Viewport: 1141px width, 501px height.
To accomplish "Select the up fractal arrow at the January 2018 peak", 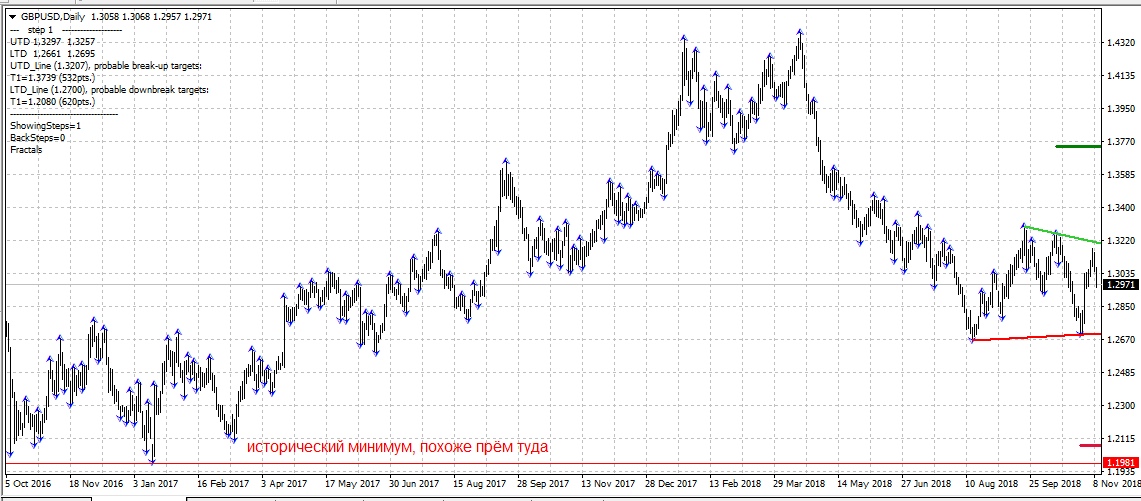I will (683, 37).
